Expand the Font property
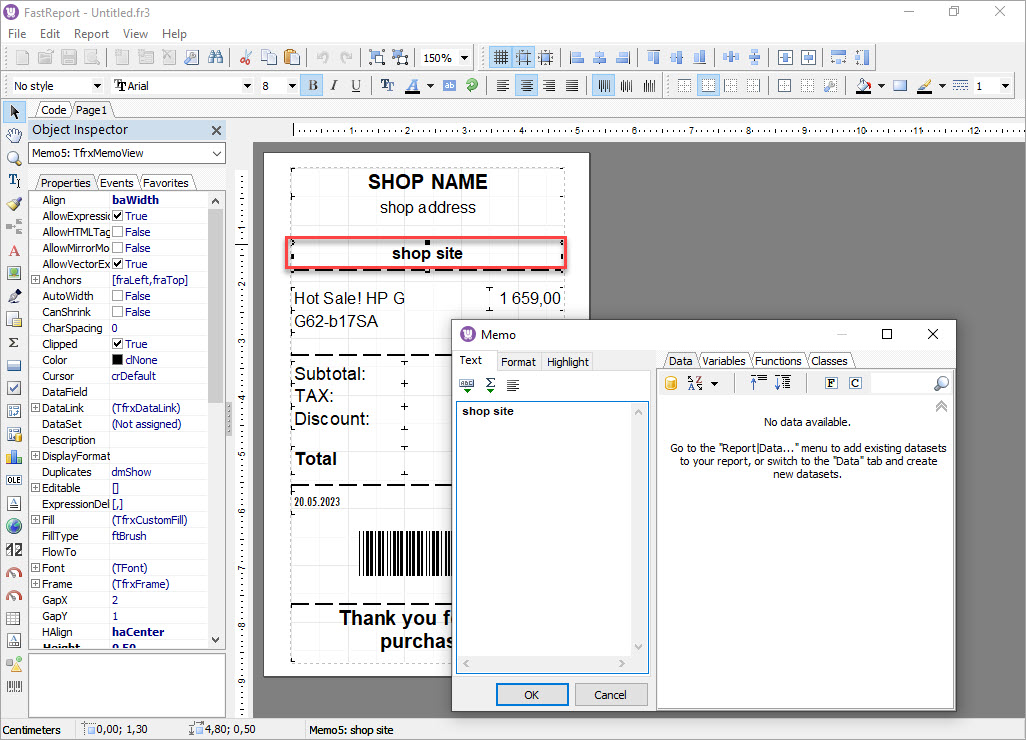The width and height of the screenshot is (1026, 740). pos(35,568)
